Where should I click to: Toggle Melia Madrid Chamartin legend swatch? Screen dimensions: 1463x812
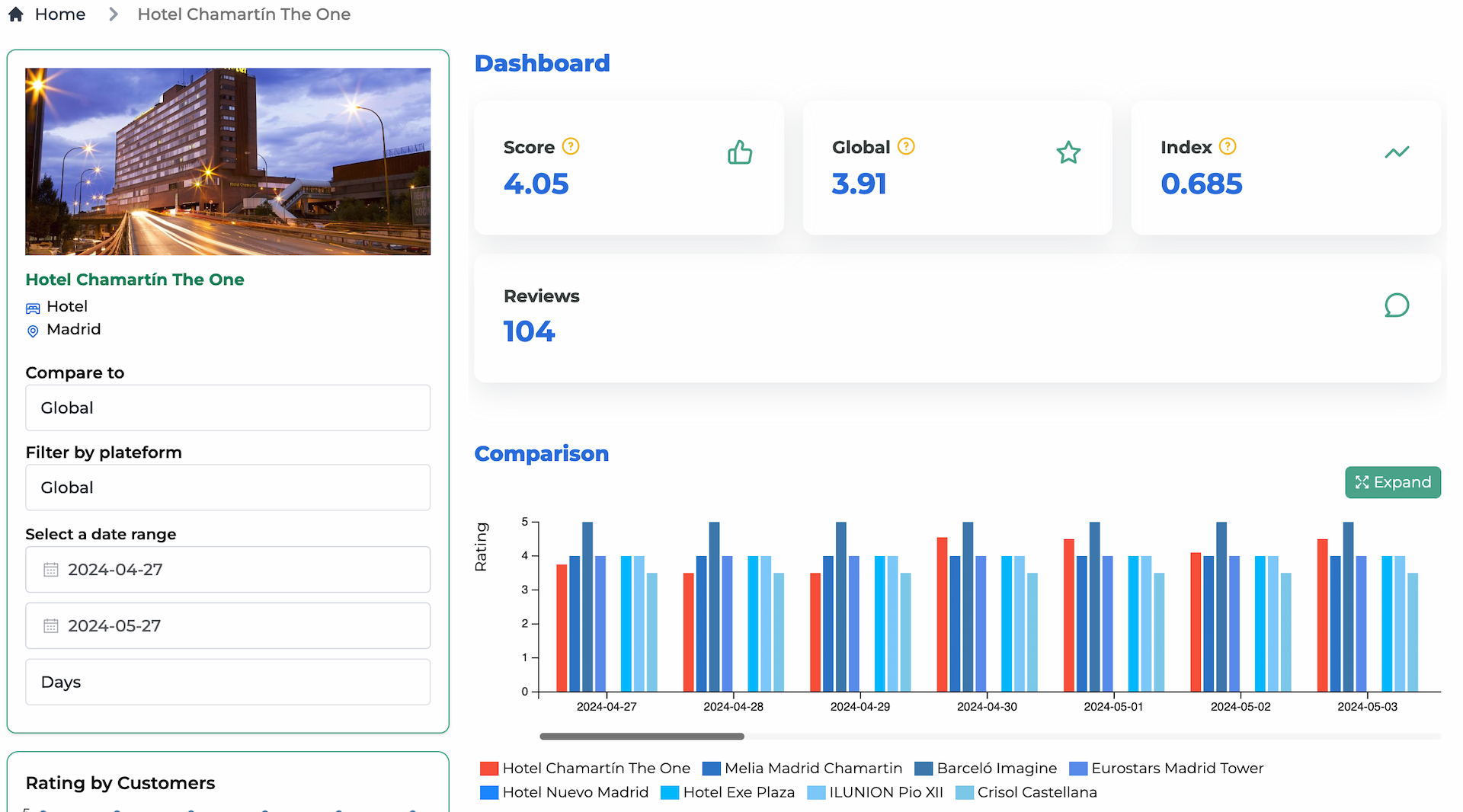pos(711,769)
